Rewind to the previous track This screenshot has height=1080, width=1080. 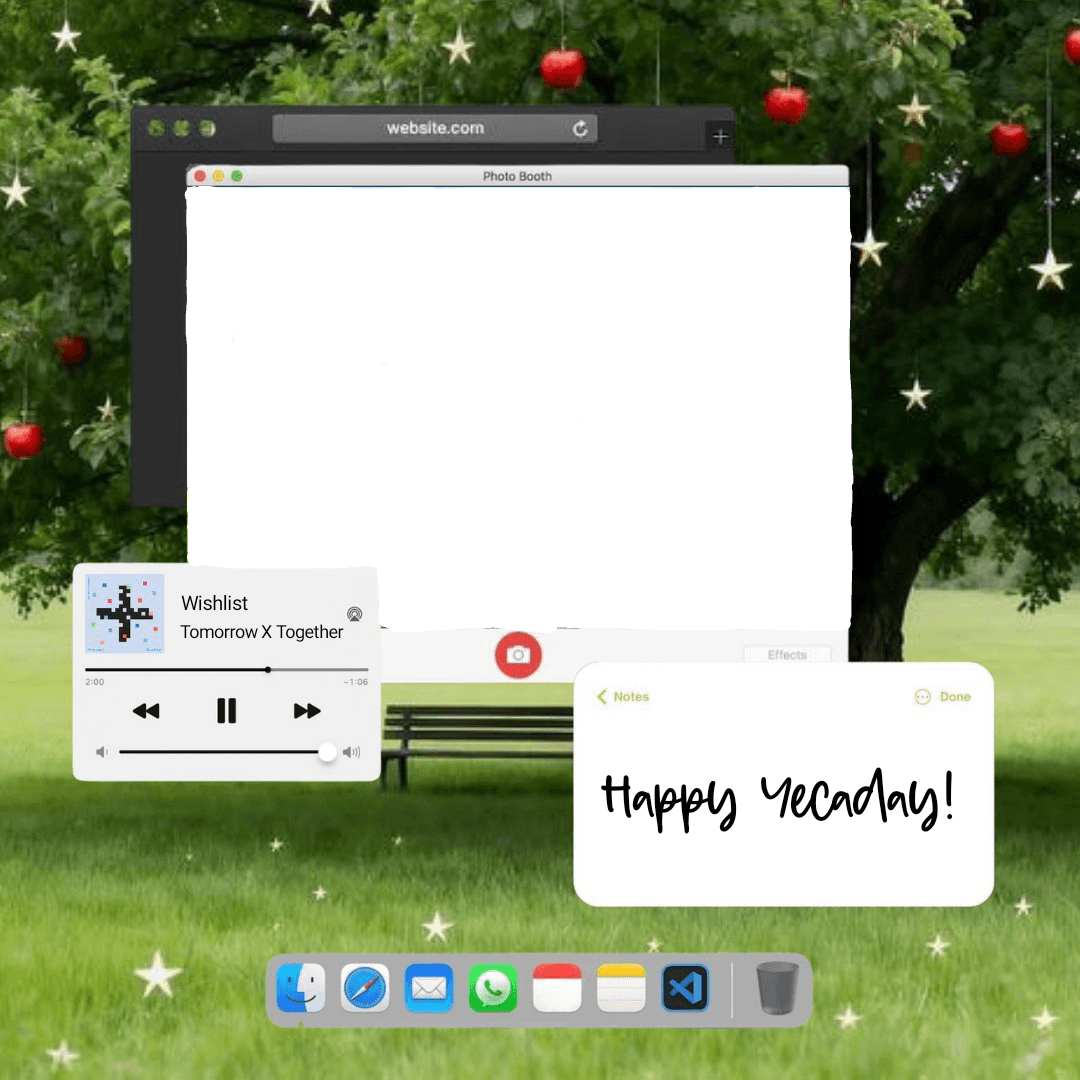[146, 710]
